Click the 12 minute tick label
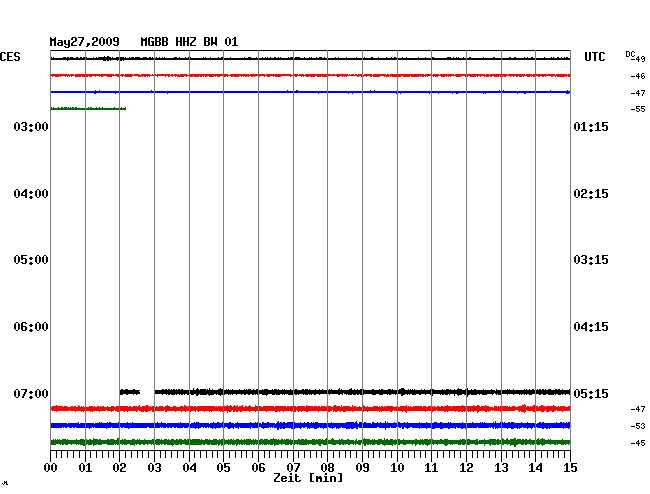 466,468
